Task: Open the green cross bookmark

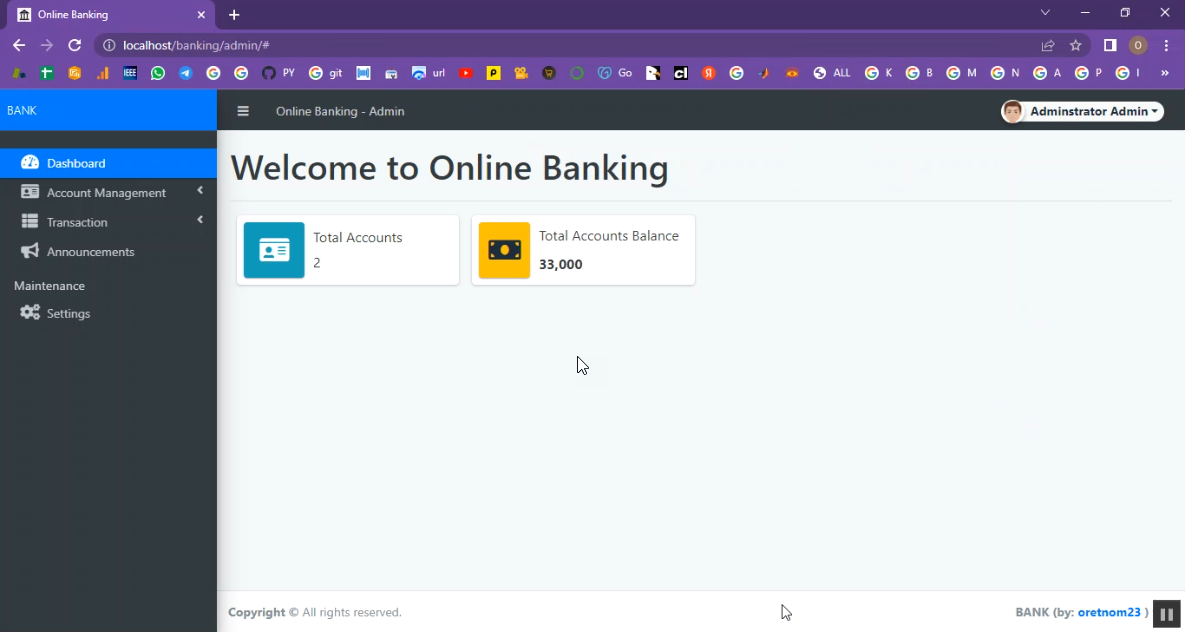Action: pyautogui.click(x=47, y=73)
